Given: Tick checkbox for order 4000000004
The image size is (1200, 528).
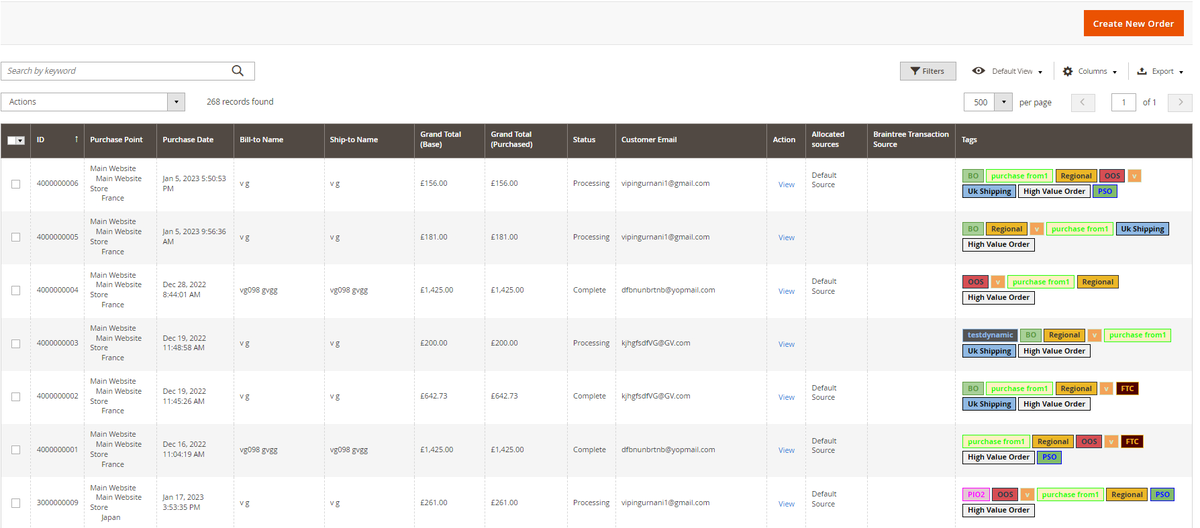Looking at the screenshot, I should (x=15, y=290).
